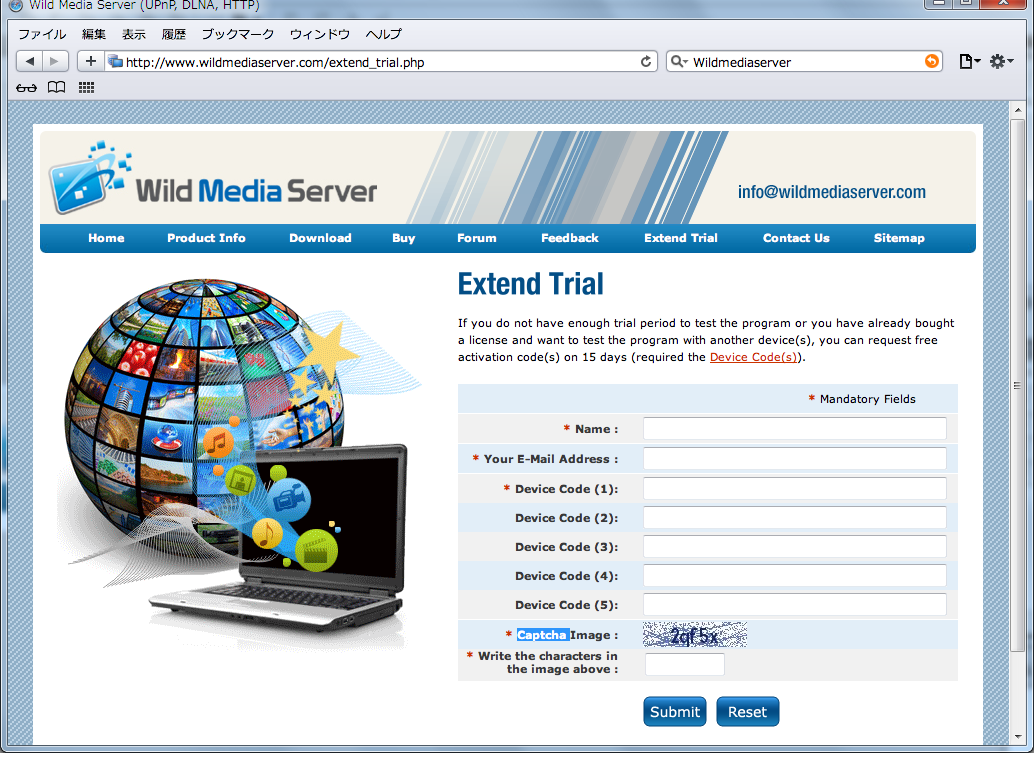
Task: Open the Contact Us page
Action: coord(796,238)
